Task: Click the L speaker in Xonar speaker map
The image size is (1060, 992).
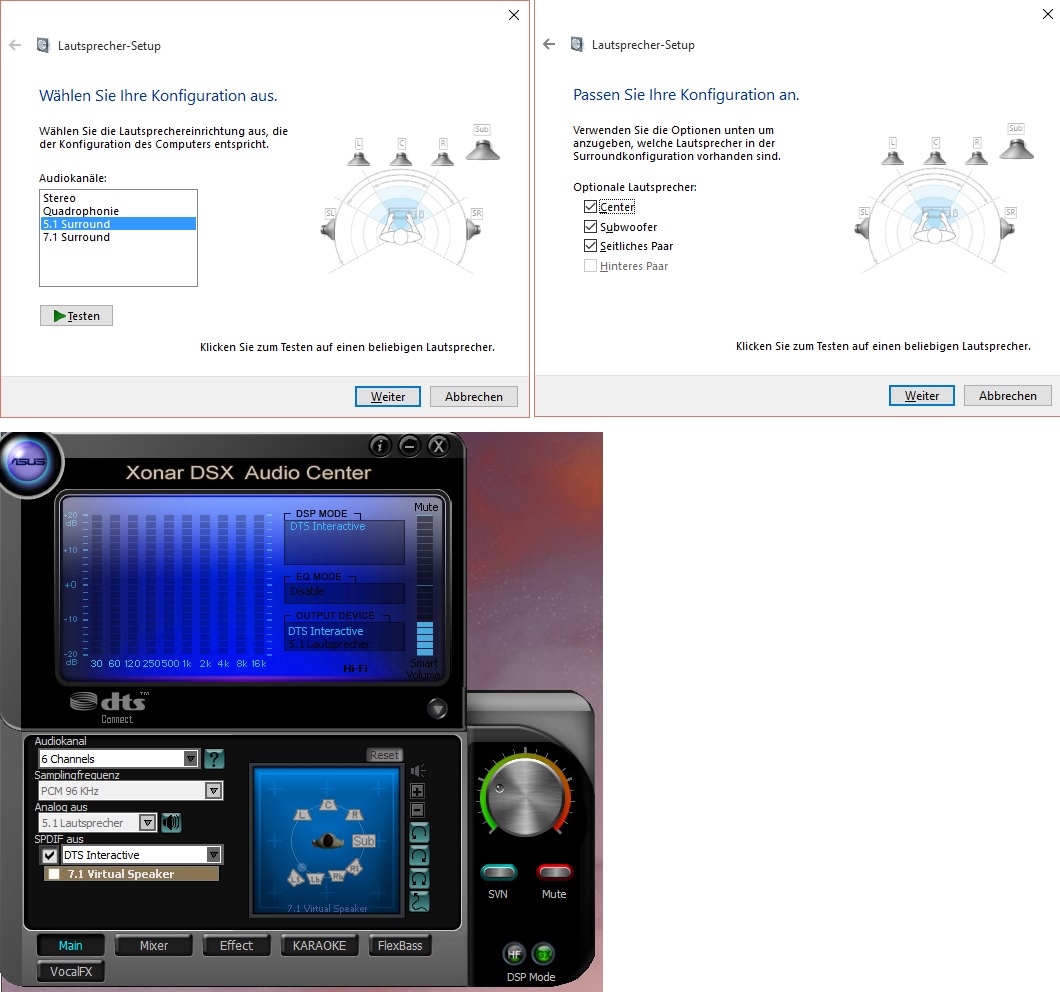Action: [302, 815]
